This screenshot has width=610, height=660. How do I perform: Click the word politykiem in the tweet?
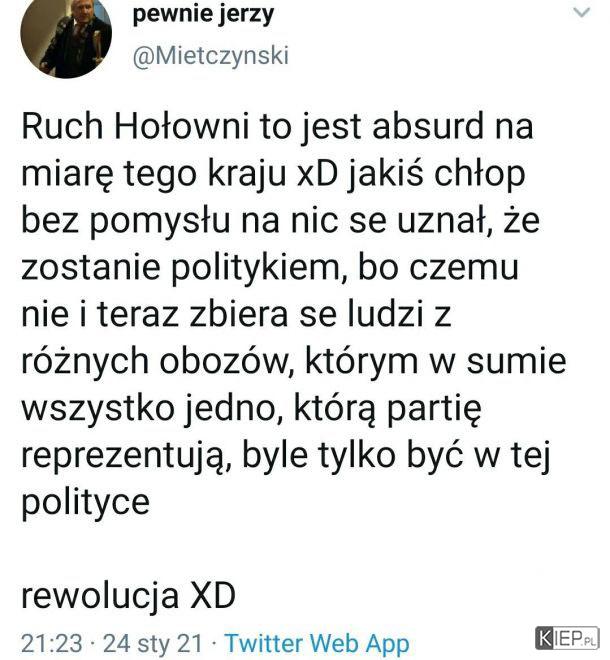255,269
